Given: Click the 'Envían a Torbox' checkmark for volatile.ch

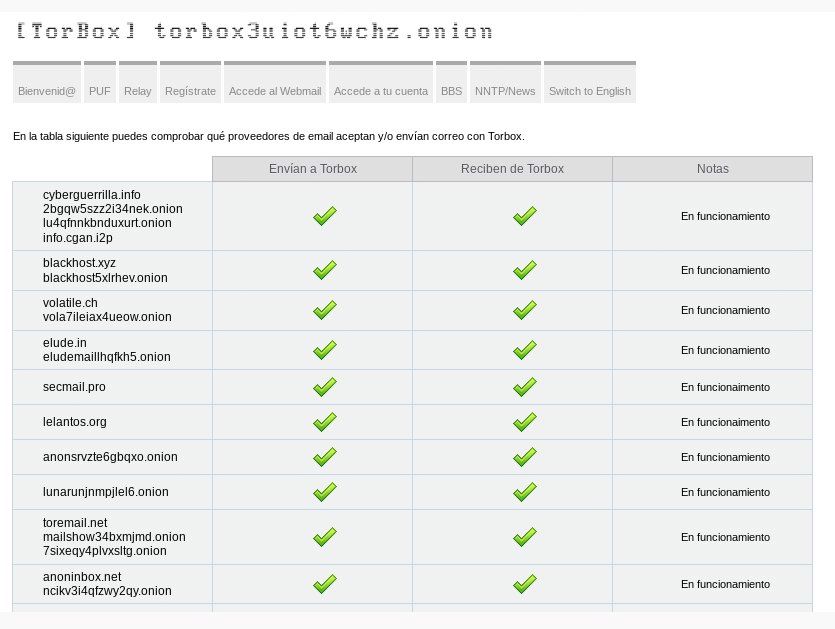Looking at the screenshot, I should 324,310.
